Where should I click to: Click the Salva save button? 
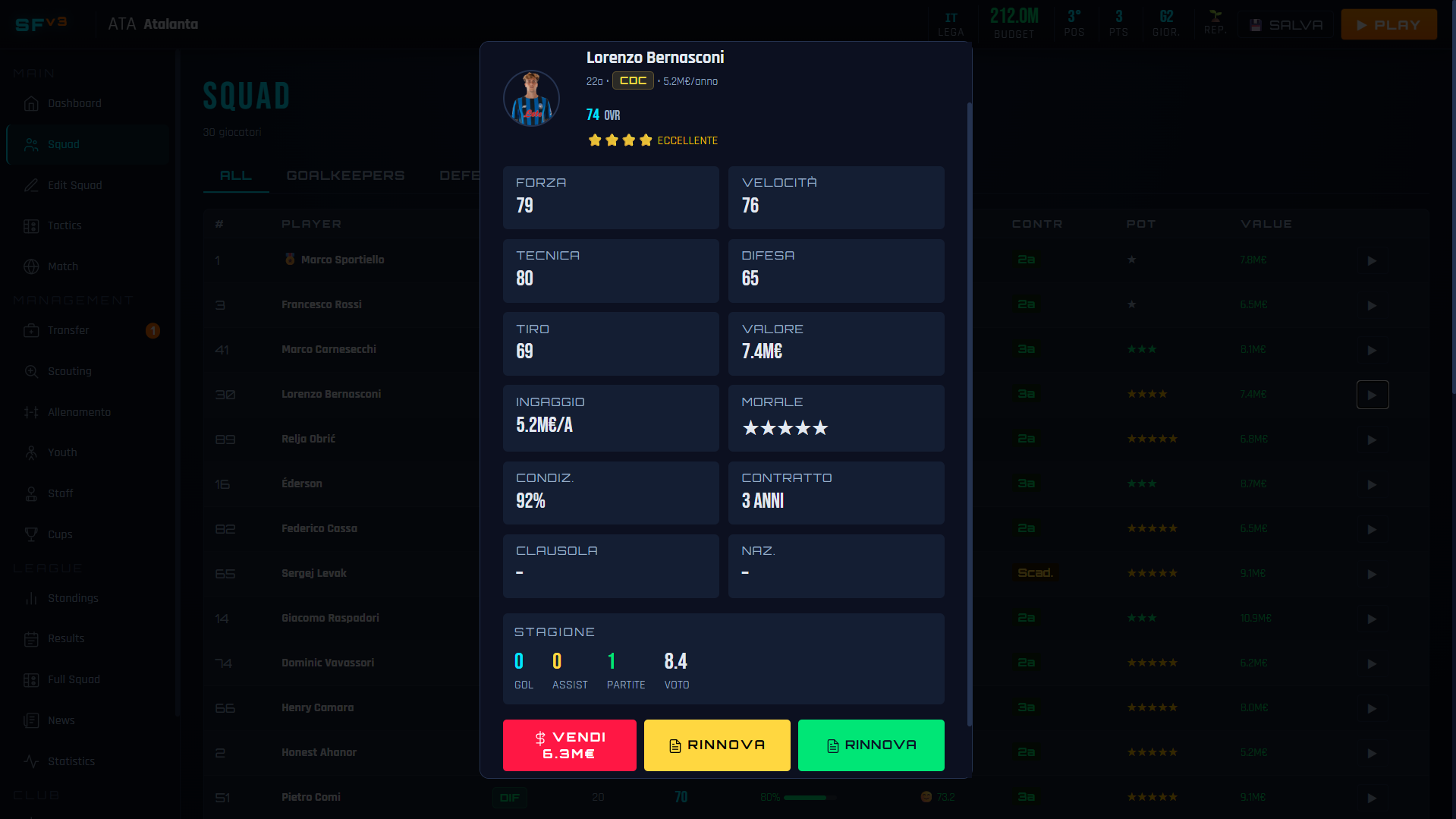(1285, 25)
